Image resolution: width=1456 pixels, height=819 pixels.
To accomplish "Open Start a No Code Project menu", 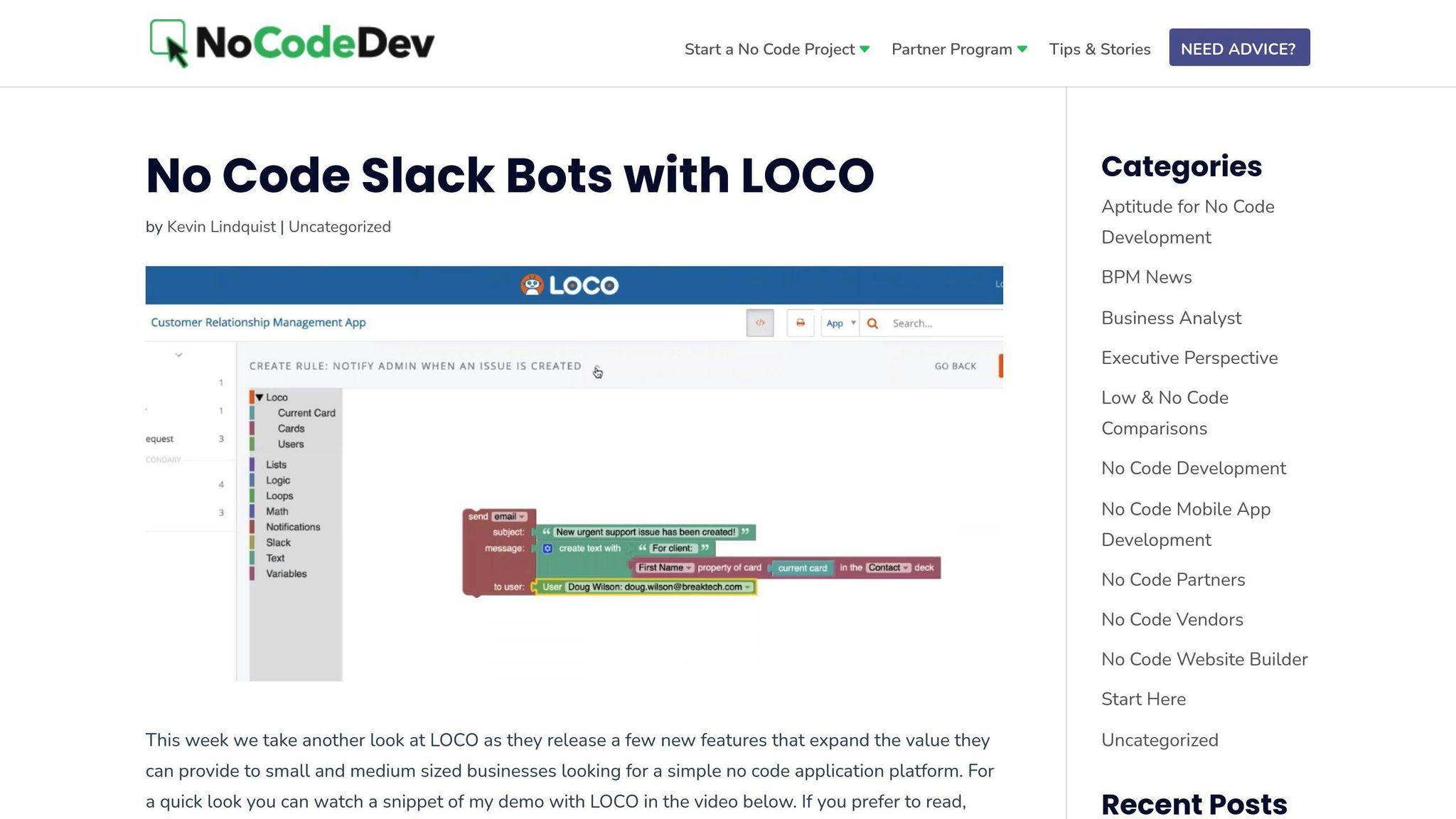I will (776, 49).
